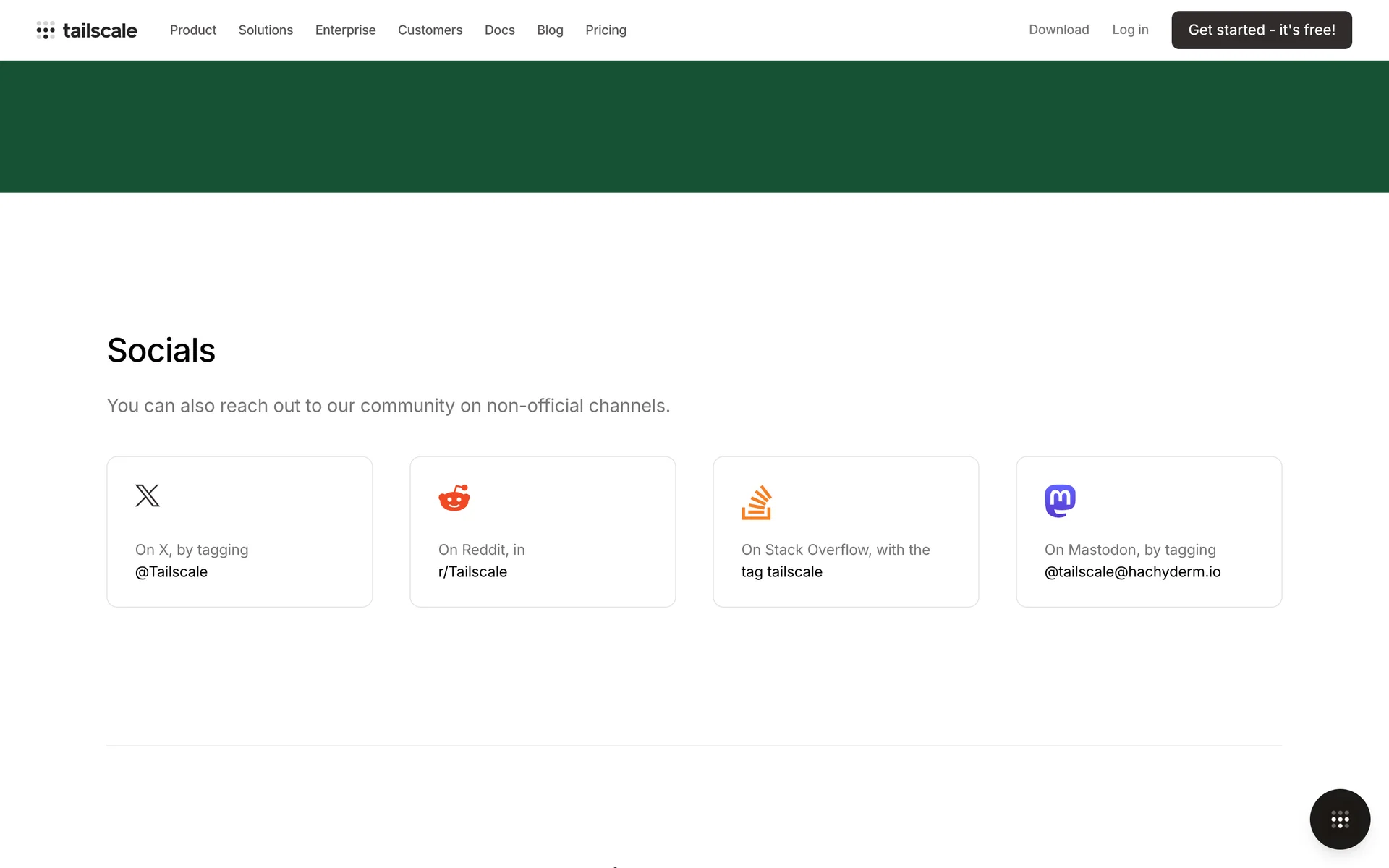Open the floating dots widget button
1389x868 pixels.
[1340, 819]
